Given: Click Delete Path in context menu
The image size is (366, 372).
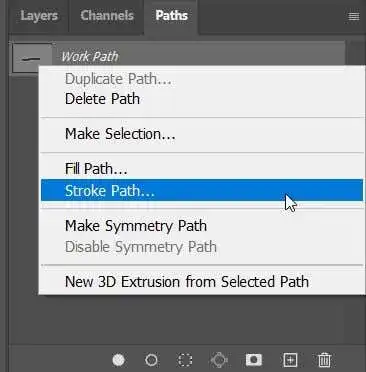Looking at the screenshot, I should click(x=202, y=99).
